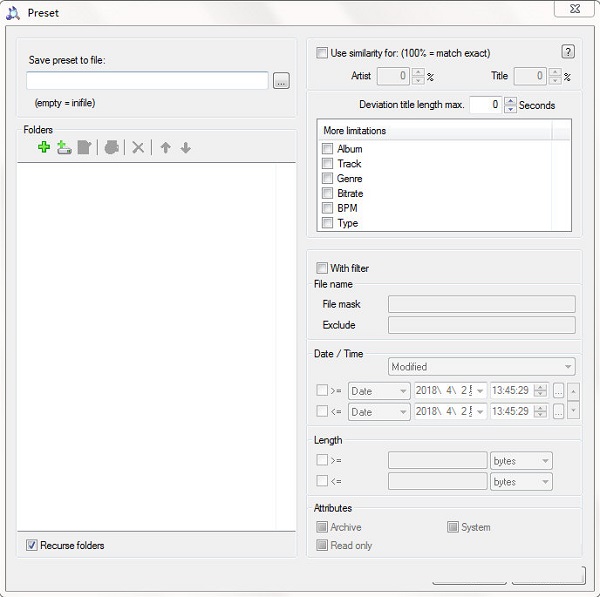Screen dimensions: 600x597
Task: Move folder up with the up arrow
Action: [165, 148]
